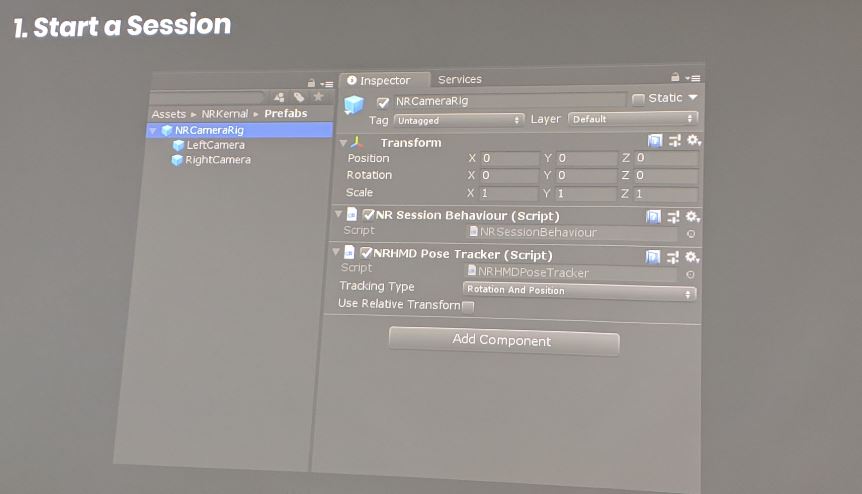
Task: Select the Inspector tab
Action: click(384, 81)
